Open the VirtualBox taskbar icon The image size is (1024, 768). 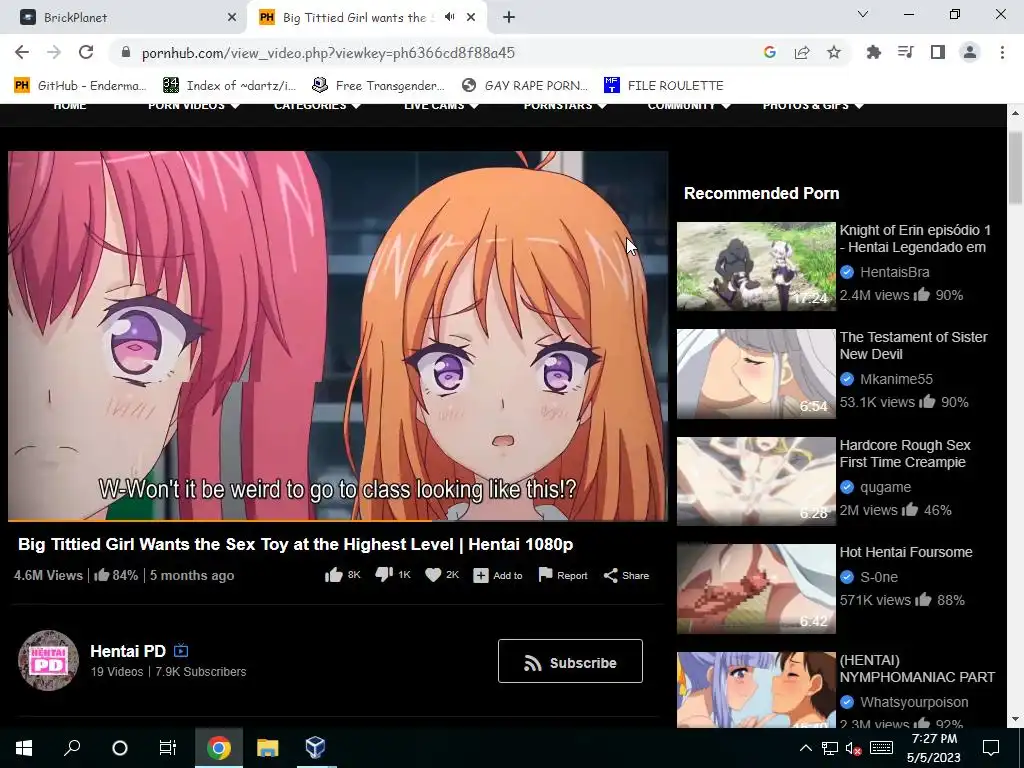(315, 748)
